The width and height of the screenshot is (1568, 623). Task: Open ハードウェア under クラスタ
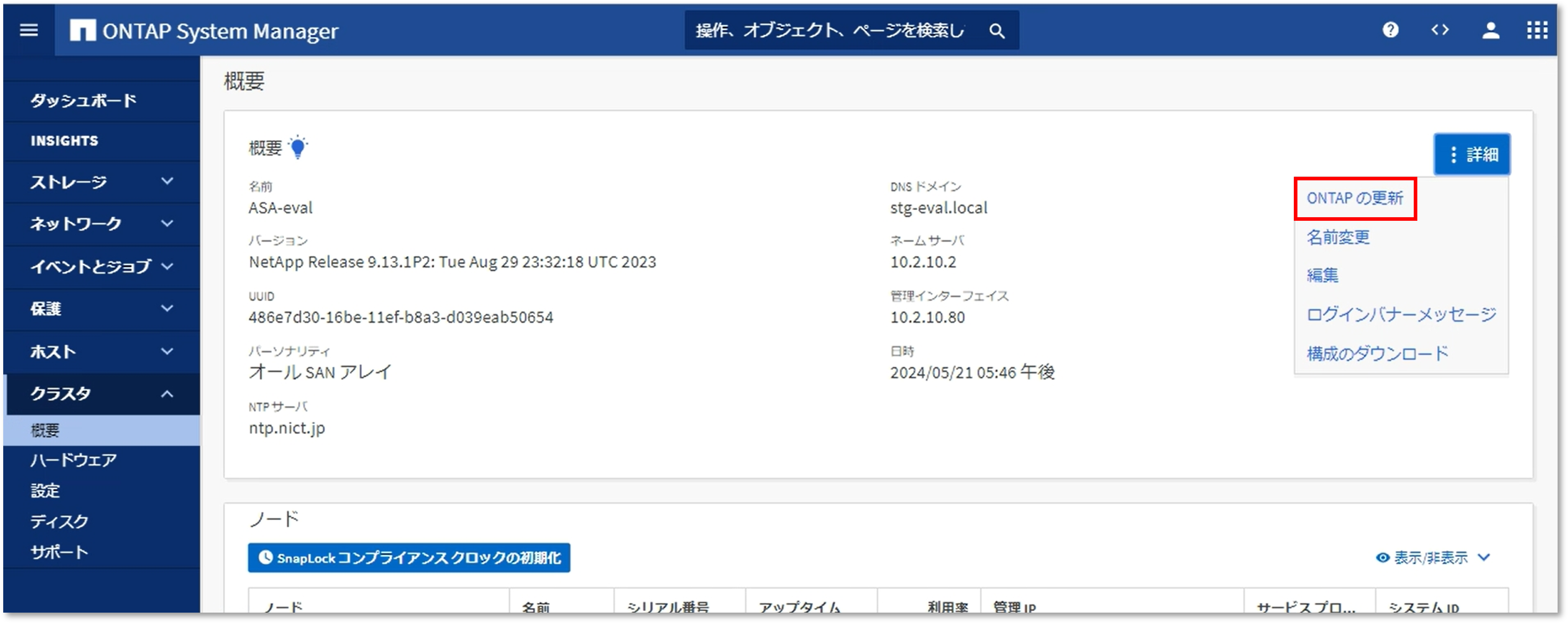pos(74,460)
